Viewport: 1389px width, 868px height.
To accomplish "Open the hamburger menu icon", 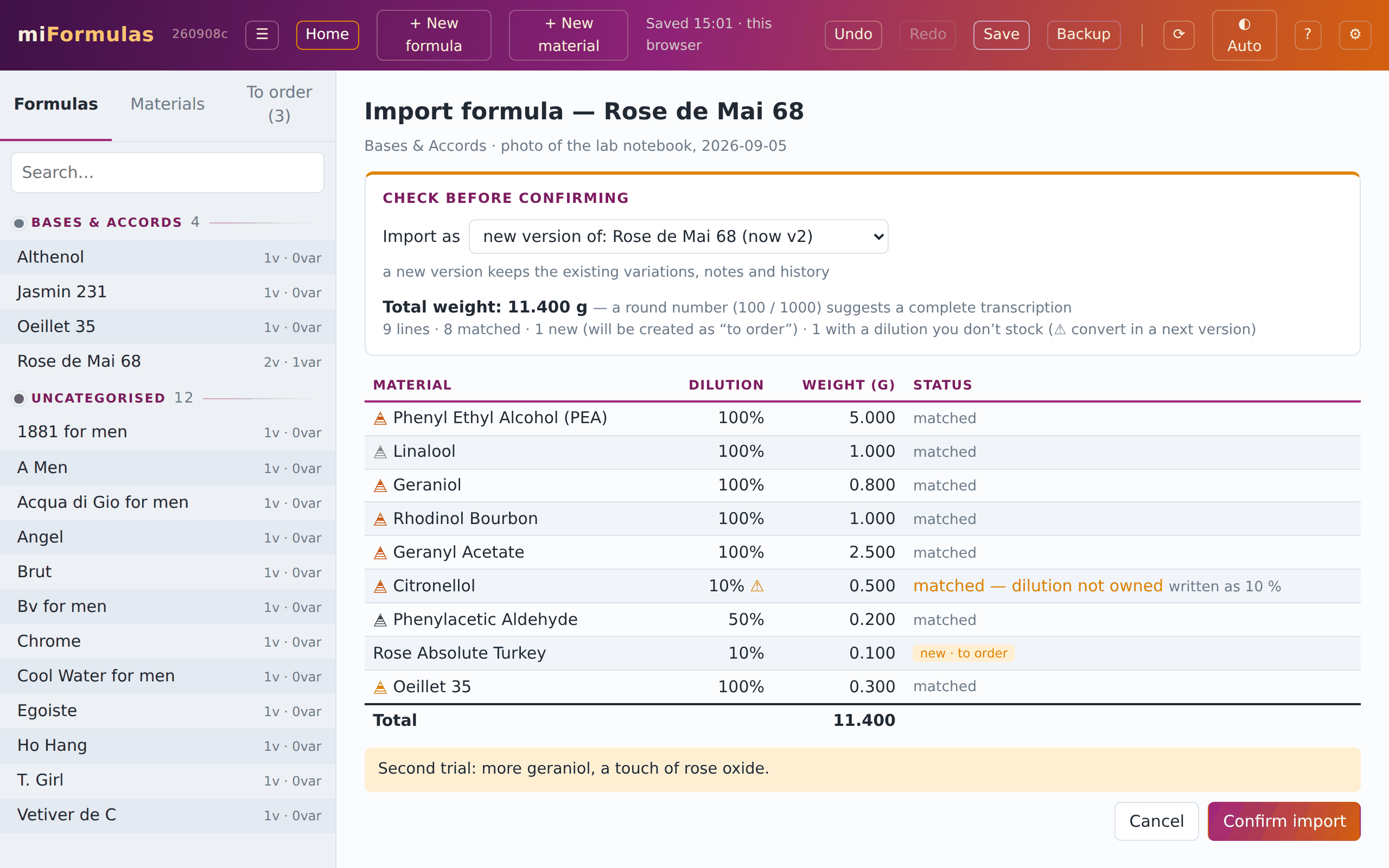I will 262,34.
